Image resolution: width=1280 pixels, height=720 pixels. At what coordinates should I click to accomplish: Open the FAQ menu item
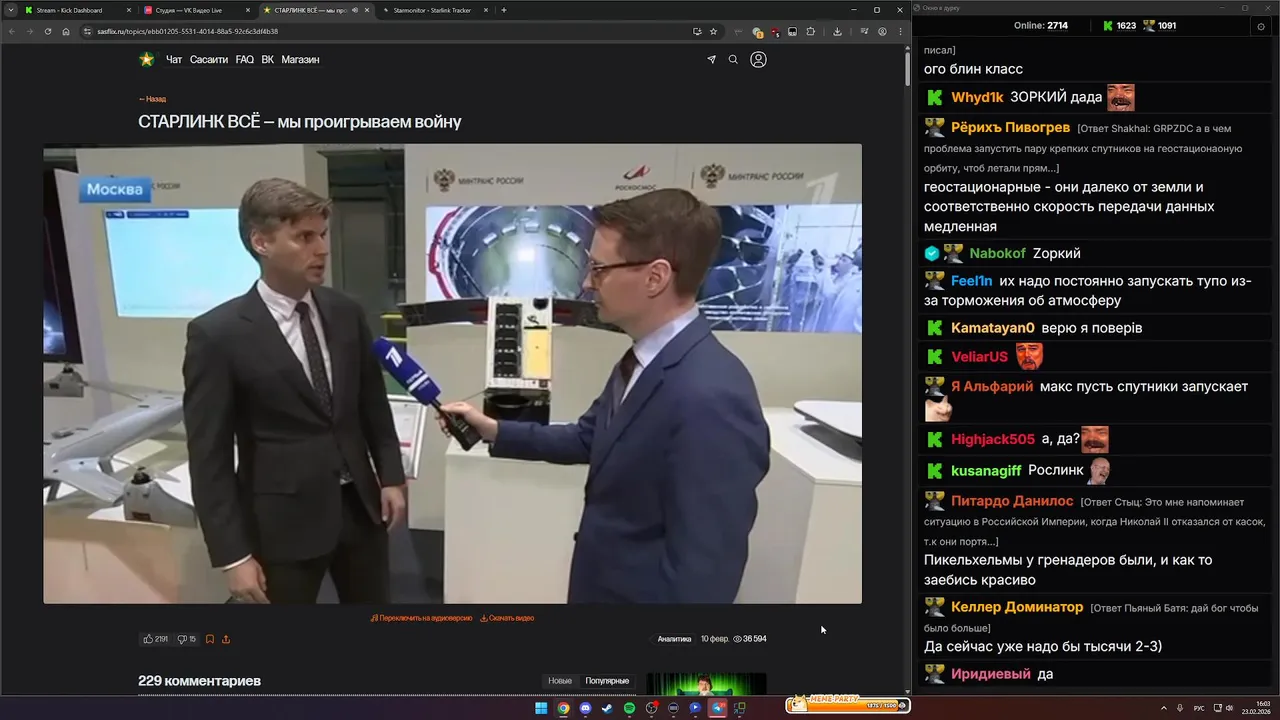click(x=245, y=59)
